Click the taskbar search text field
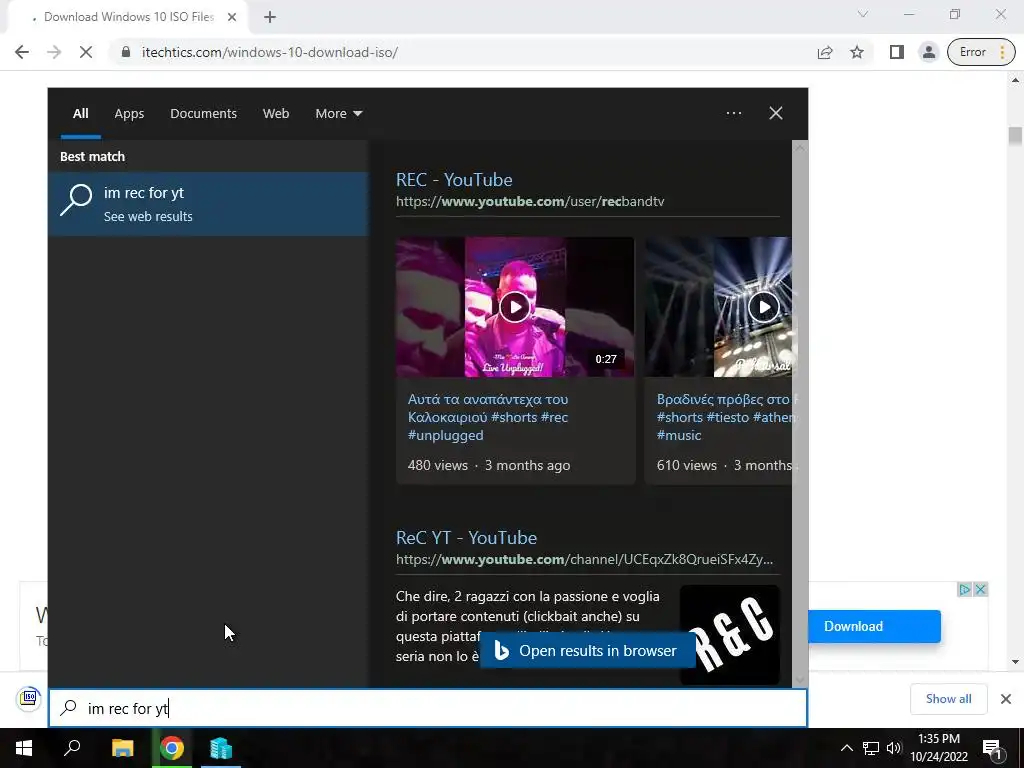The height and width of the screenshot is (768, 1024). (428, 708)
